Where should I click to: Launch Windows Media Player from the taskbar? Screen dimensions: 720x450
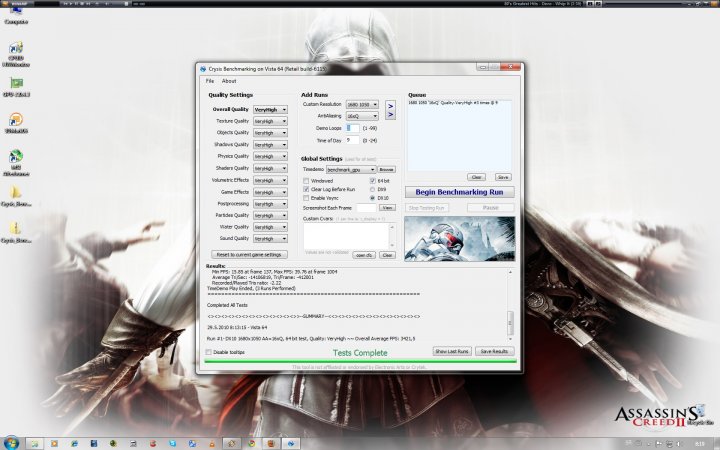tap(54, 444)
